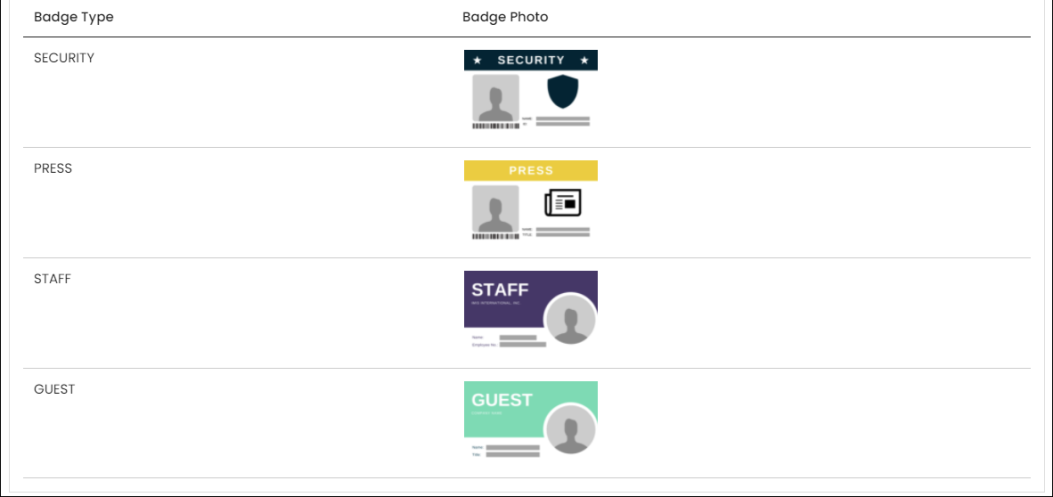Screen dimensions: 1053x497
Task: Click the green GUEST banner heading
Action: pyautogui.click(x=502, y=400)
